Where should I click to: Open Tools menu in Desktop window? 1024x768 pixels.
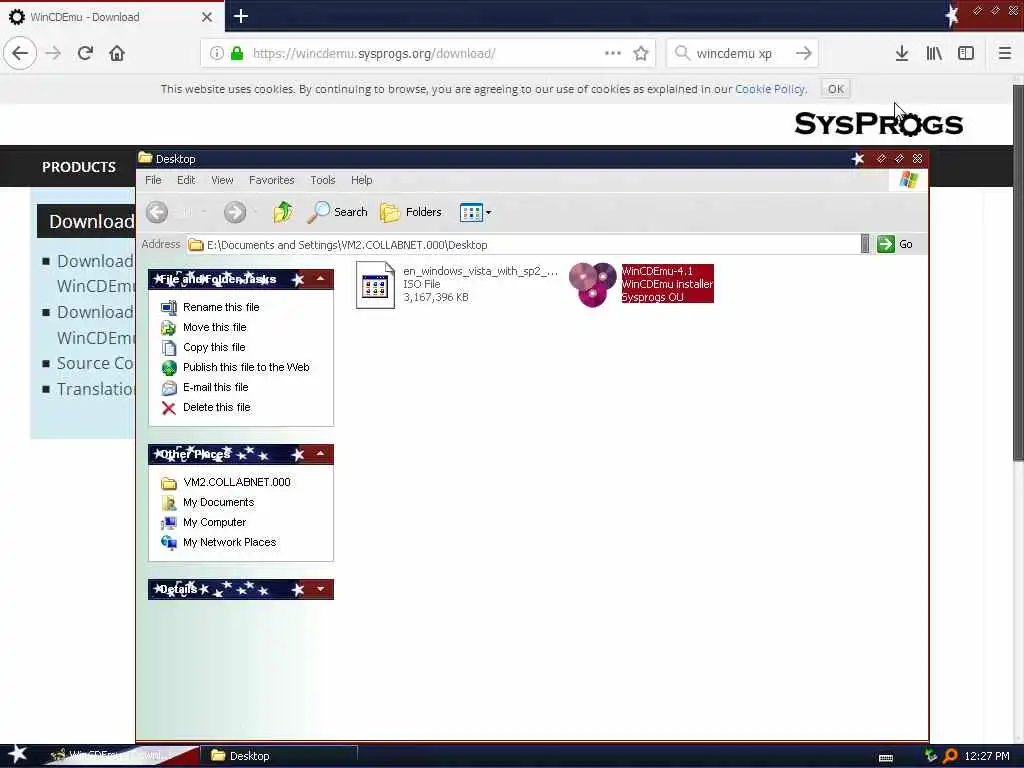pyautogui.click(x=323, y=180)
